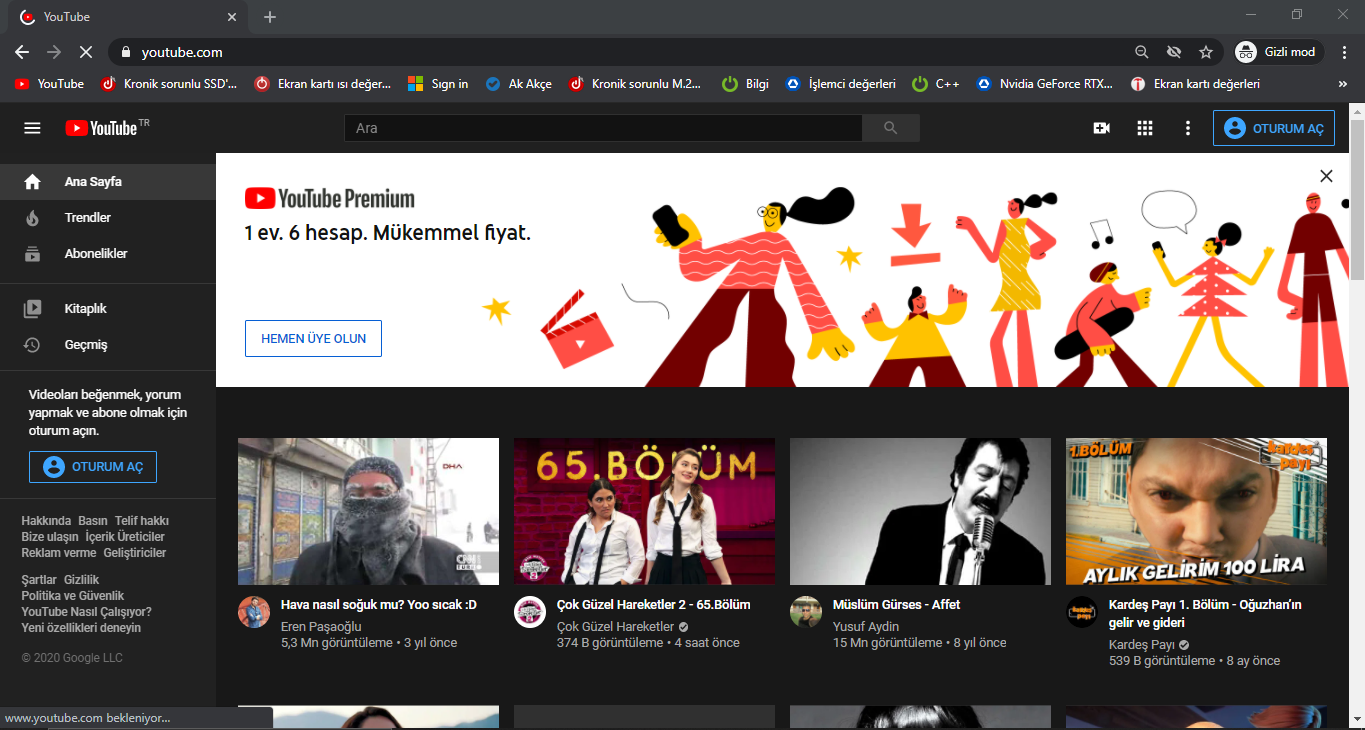Screen dimensions: 1365x730
Task: Open the Chrome three-dot menu
Action: pyautogui.click(x=1344, y=52)
